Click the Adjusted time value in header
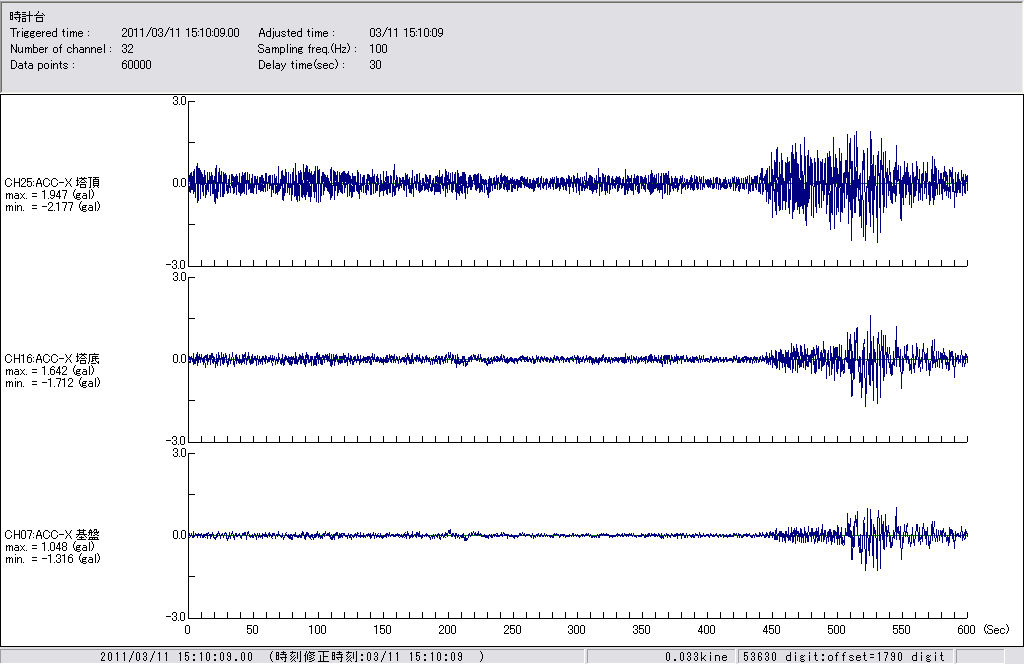 (406, 33)
